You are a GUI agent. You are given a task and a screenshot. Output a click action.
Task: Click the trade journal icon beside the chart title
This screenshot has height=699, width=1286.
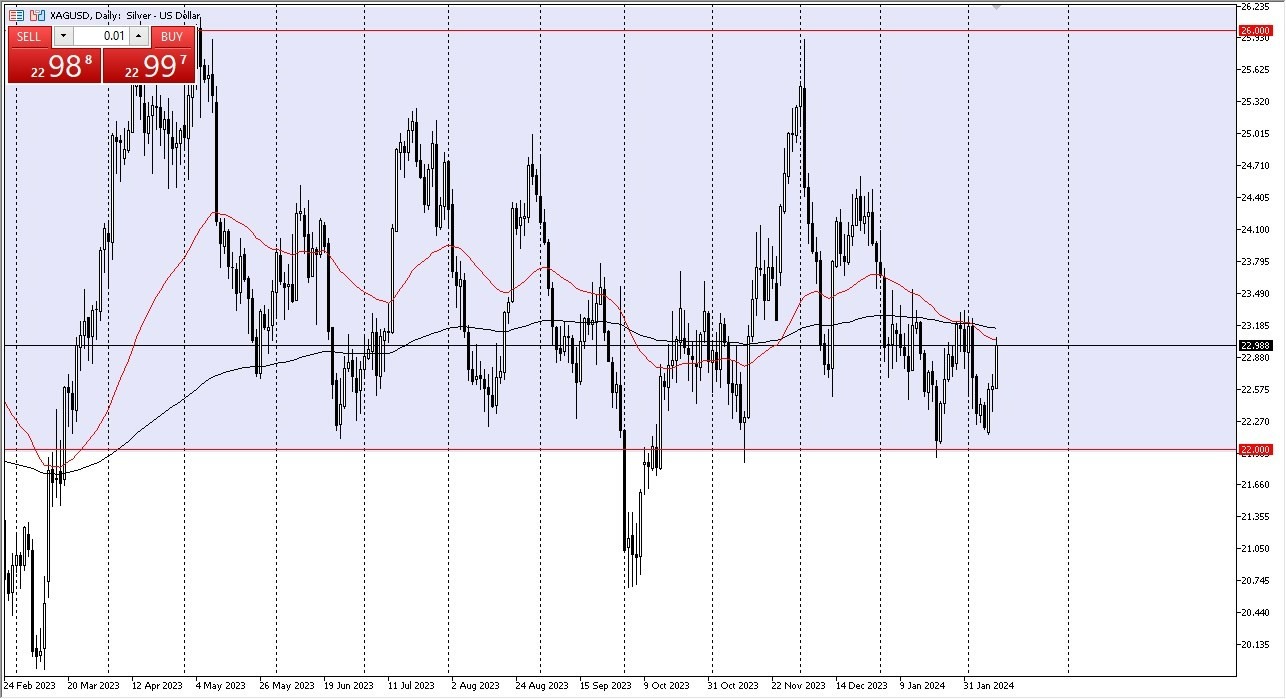point(16,15)
